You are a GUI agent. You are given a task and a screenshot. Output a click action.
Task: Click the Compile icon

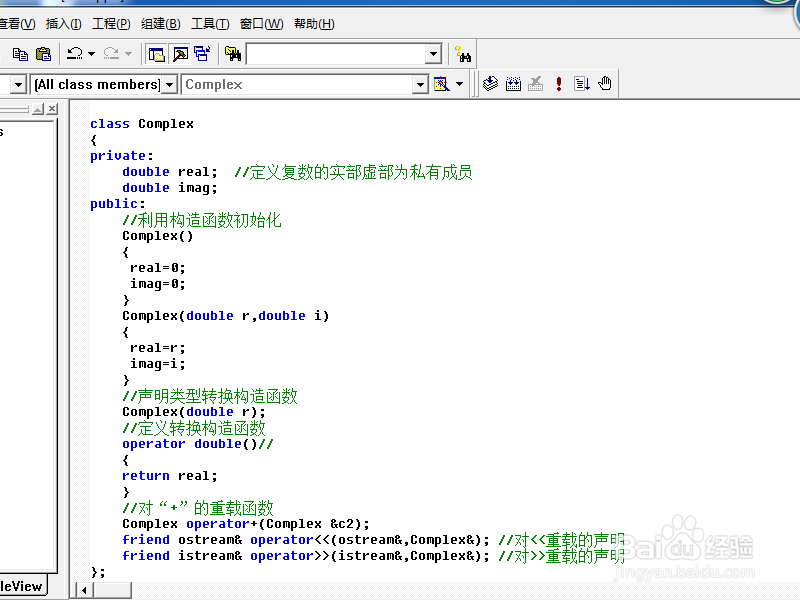(490, 84)
